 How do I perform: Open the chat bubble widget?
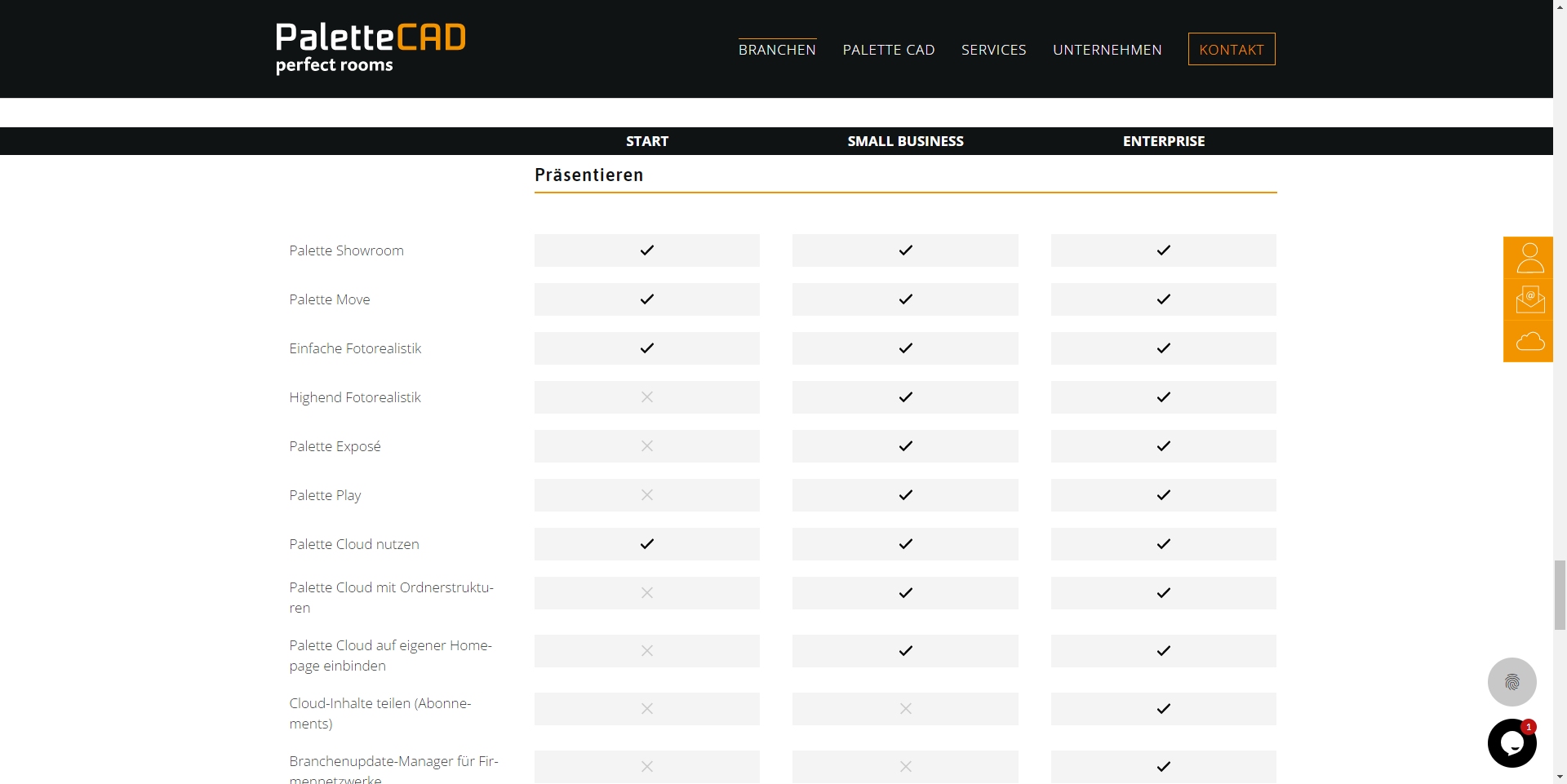pos(1512,743)
